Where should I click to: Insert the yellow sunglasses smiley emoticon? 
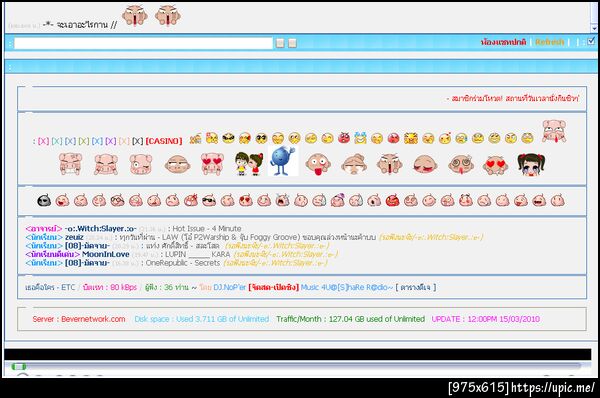[228, 138]
